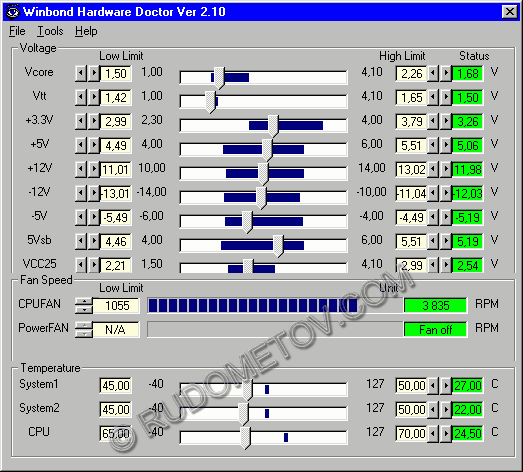Image resolution: width=523 pixels, height=472 pixels.
Task: Decrease System1 temperature high limit
Action: click(433, 386)
